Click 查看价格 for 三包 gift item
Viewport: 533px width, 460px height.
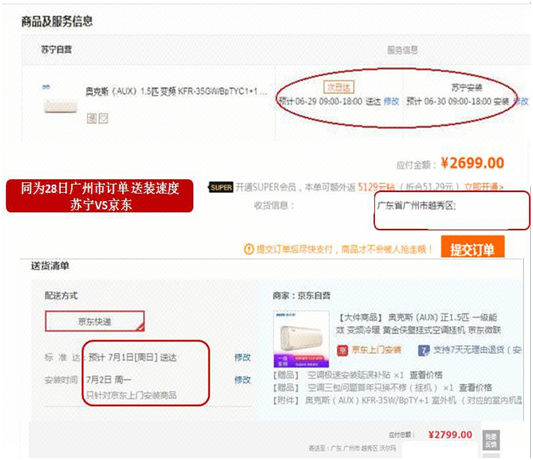tap(476, 388)
